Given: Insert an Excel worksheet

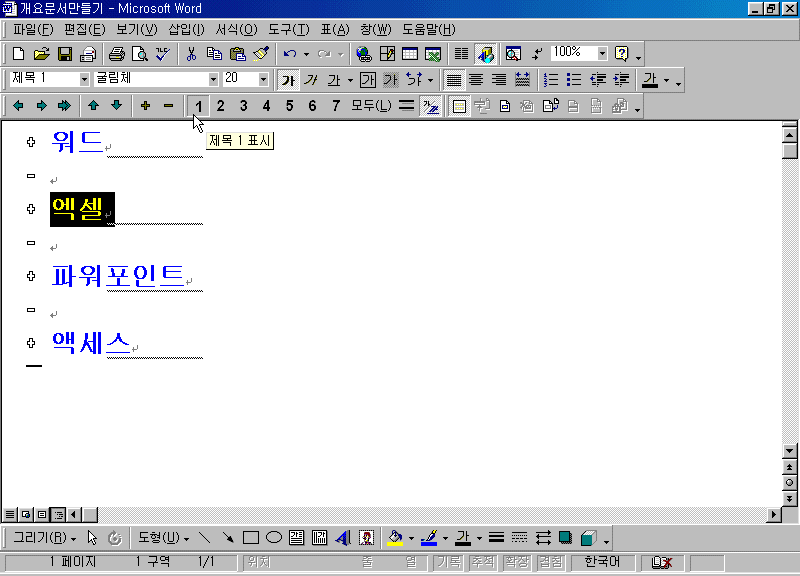Looking at the screenshot, I should (433, 54).
